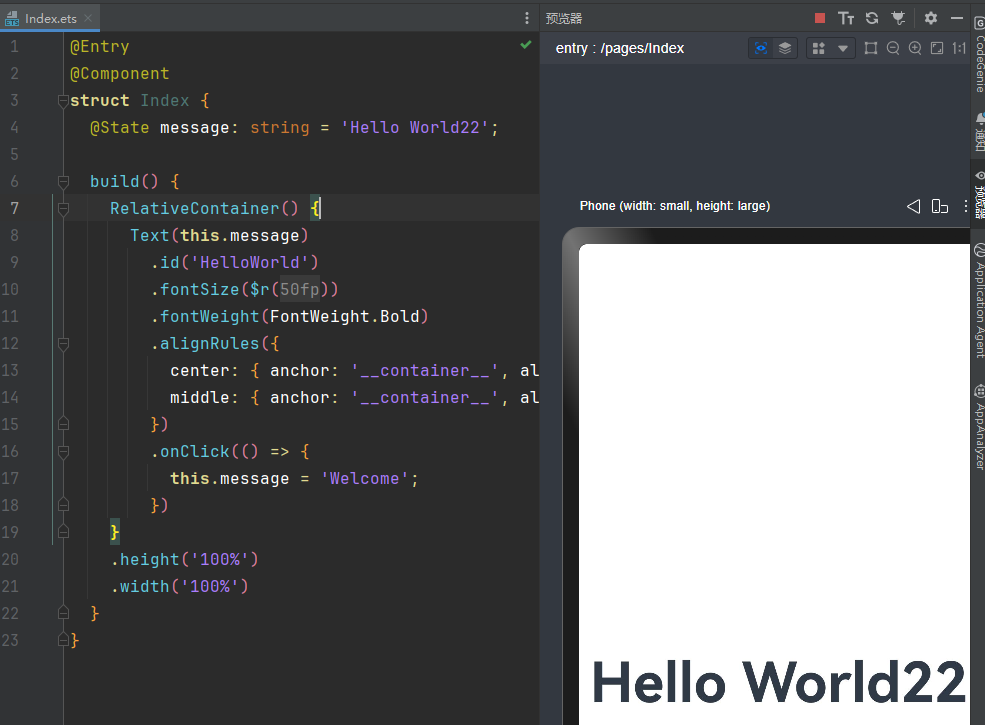Click the plug icon in previewer toolbar
Screen dimensions: 985x725
(x=898, y=18)
